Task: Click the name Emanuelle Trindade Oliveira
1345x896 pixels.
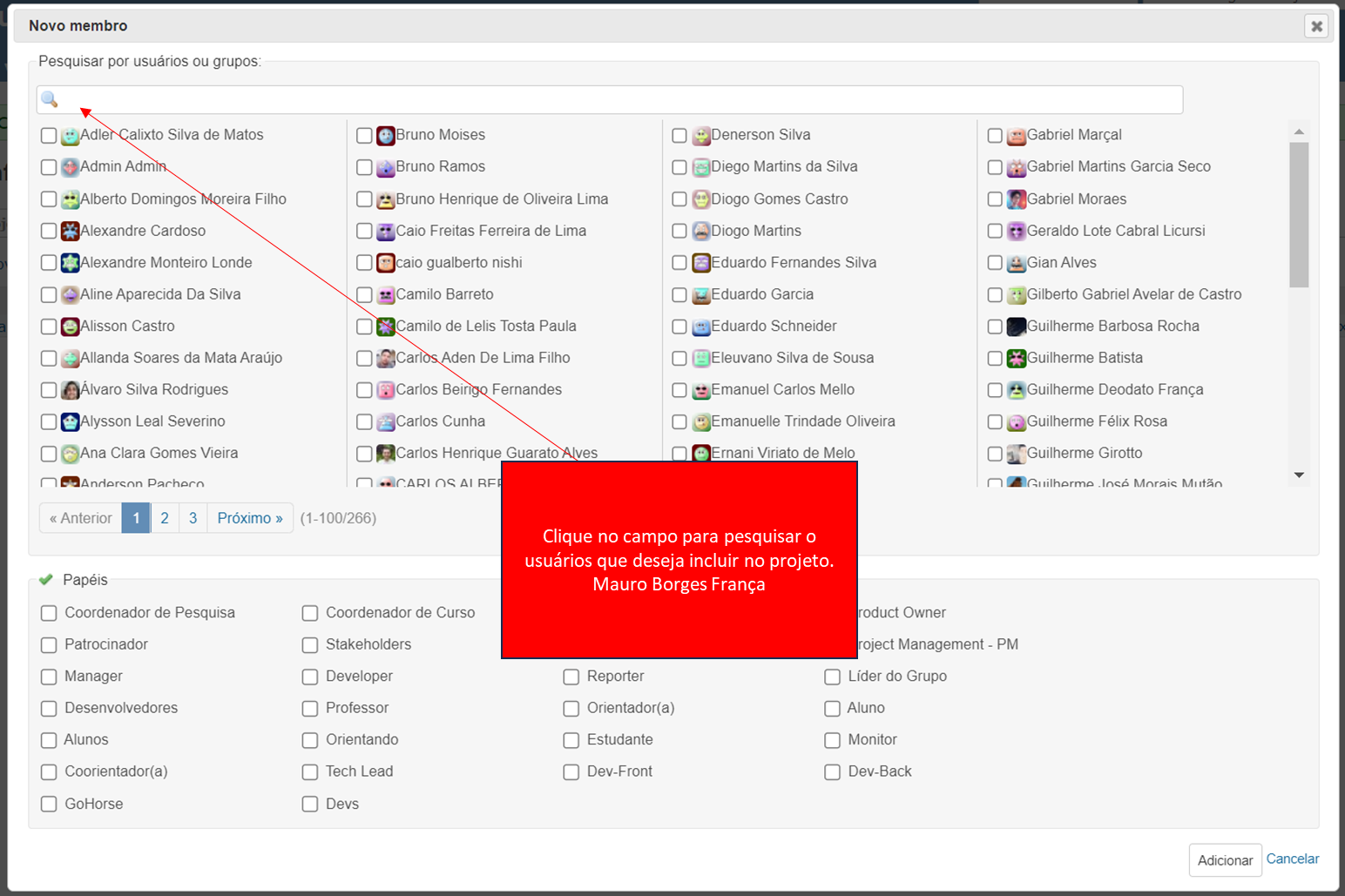Action: 803,421
